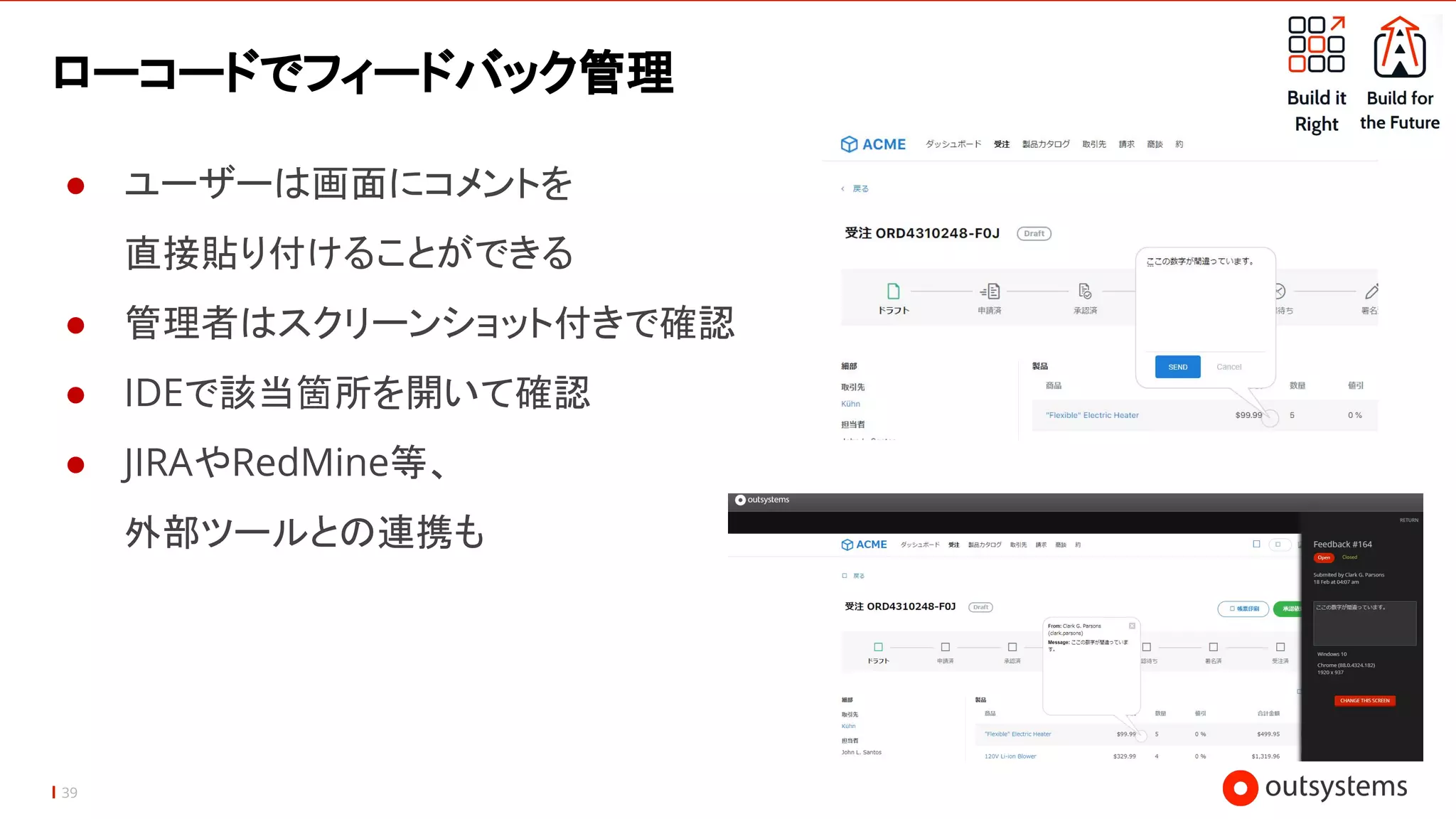Viewport: 1456px width, 819px height.
Task: Click the 戻る back link in upper screenshot
Action: [x=861, y=189]
